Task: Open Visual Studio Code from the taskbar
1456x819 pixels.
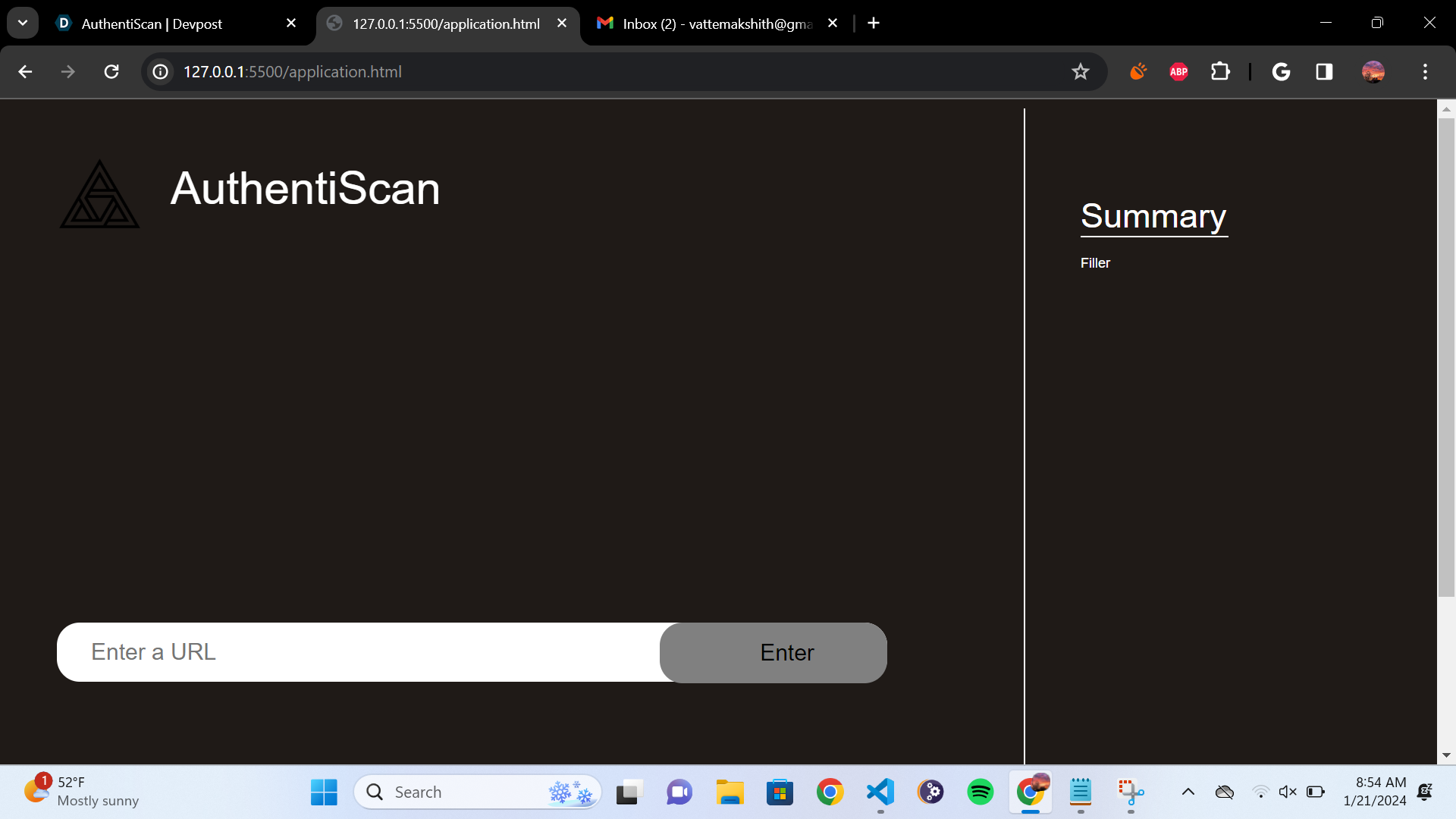Action: (x=880, y=792)
